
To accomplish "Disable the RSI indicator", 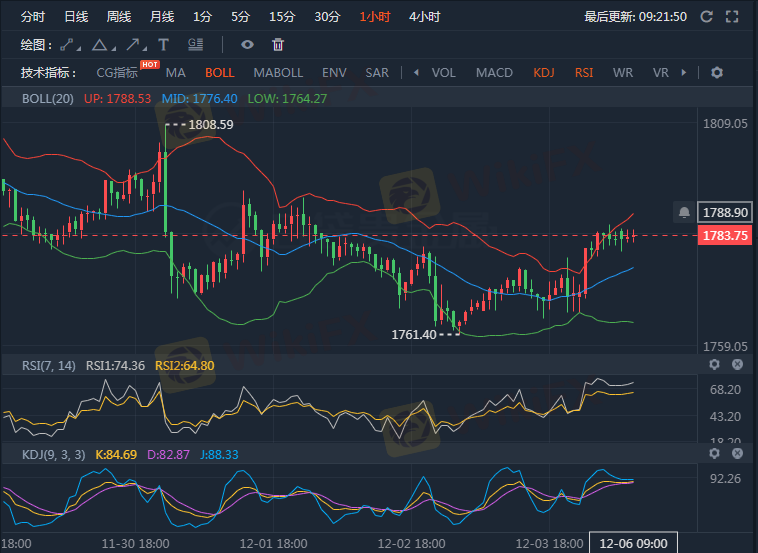I will (x=583, y=73).
